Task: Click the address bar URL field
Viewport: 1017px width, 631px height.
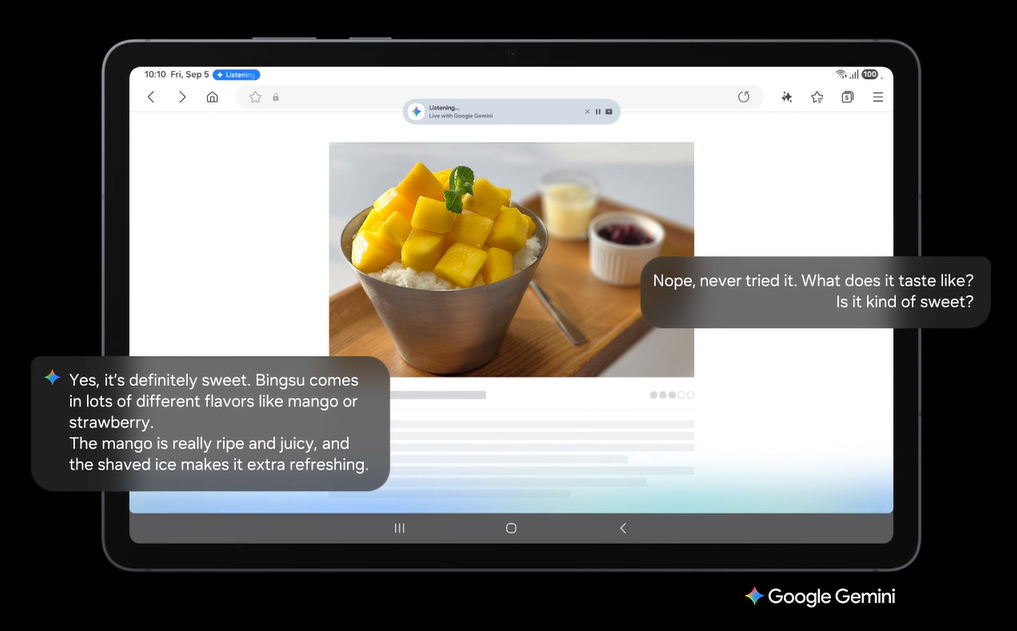Action: [x=500, y=97]
